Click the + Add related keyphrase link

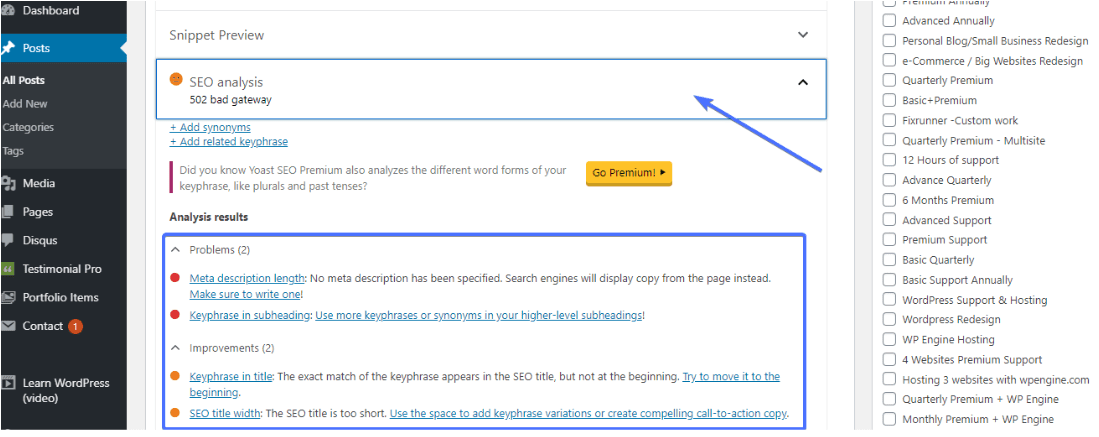click(x=228, y=142)
